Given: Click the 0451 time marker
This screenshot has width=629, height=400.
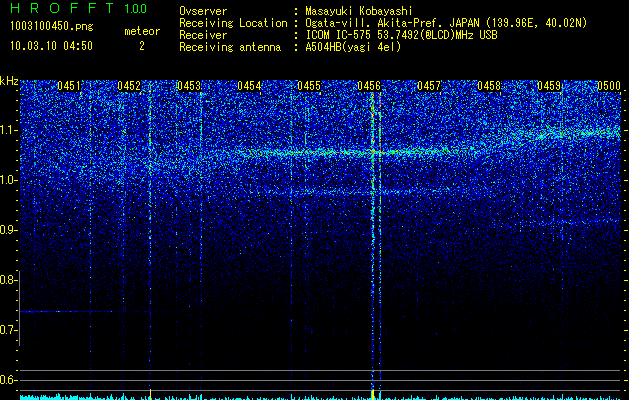Looking at the screenshot, I should coord(69,86).
